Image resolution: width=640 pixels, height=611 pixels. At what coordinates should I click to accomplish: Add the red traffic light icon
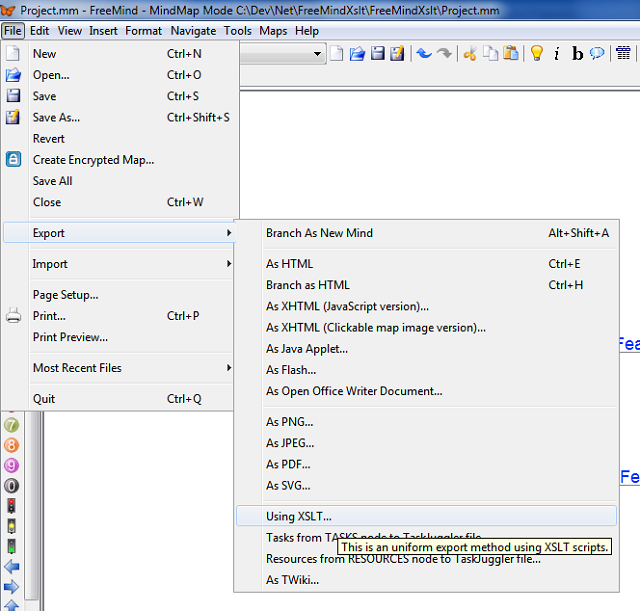11,506
